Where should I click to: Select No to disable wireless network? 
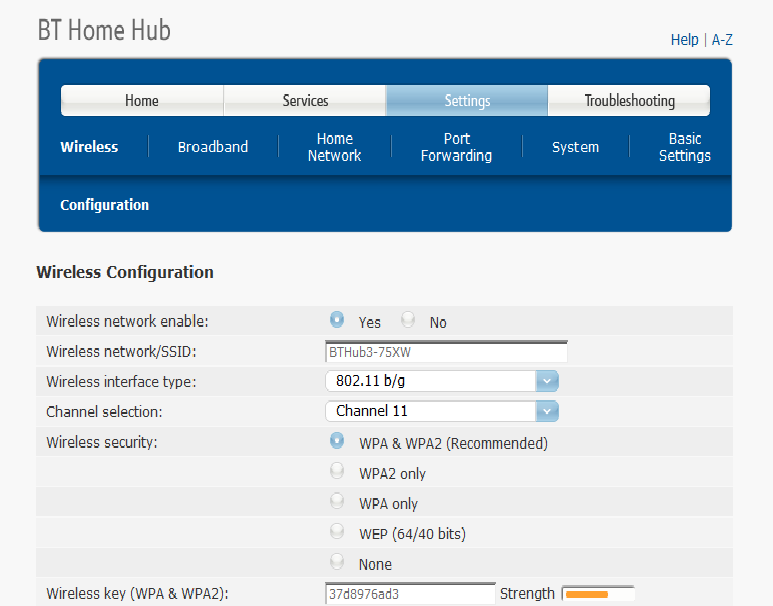408,320
